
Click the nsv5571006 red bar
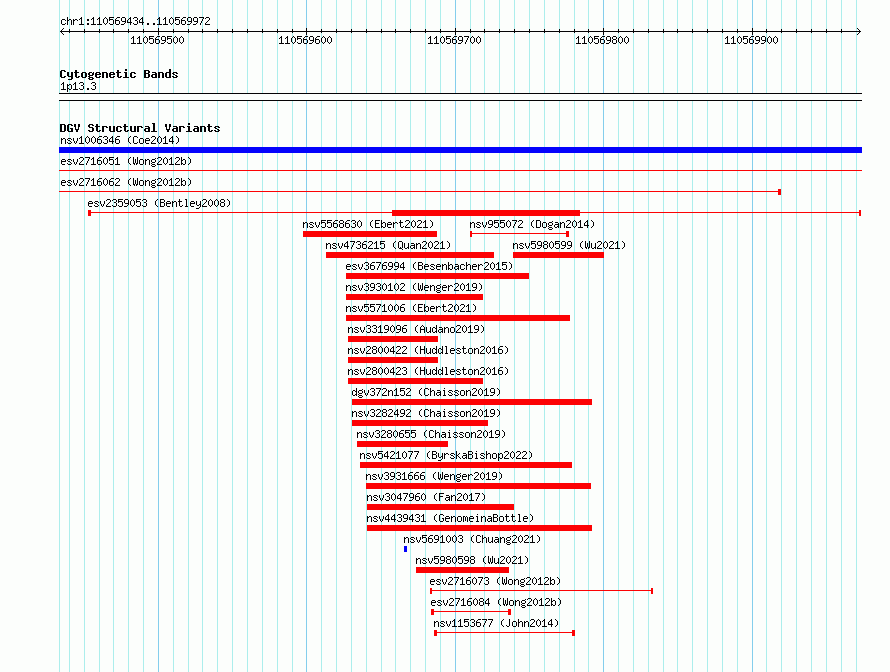457,318
